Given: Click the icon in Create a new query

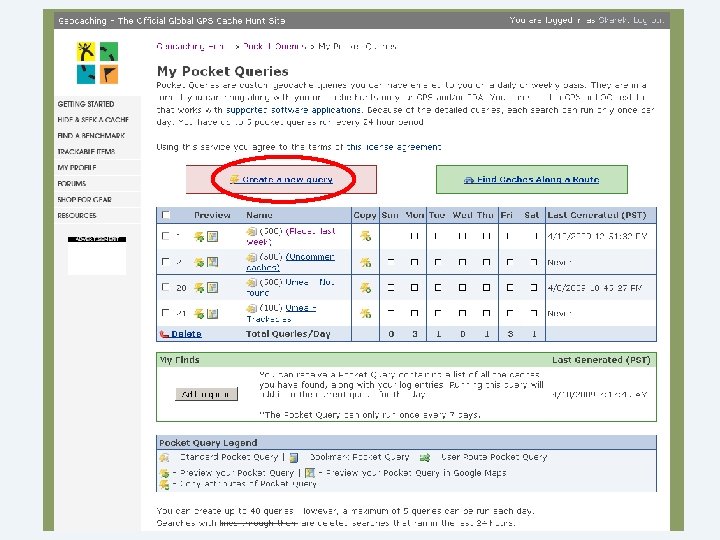Looking at the screenshot, I should (235, 179).
